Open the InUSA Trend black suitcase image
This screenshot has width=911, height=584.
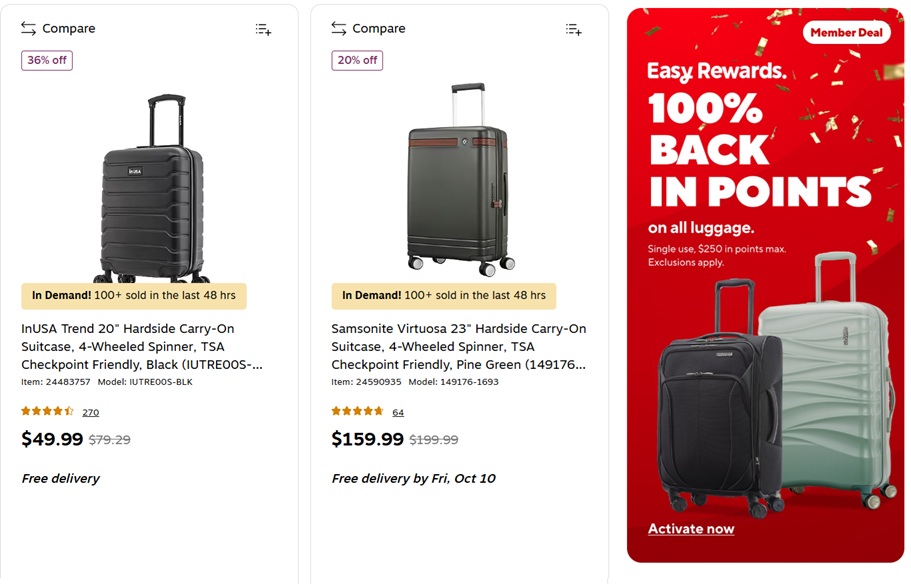(x=152, y=188)
